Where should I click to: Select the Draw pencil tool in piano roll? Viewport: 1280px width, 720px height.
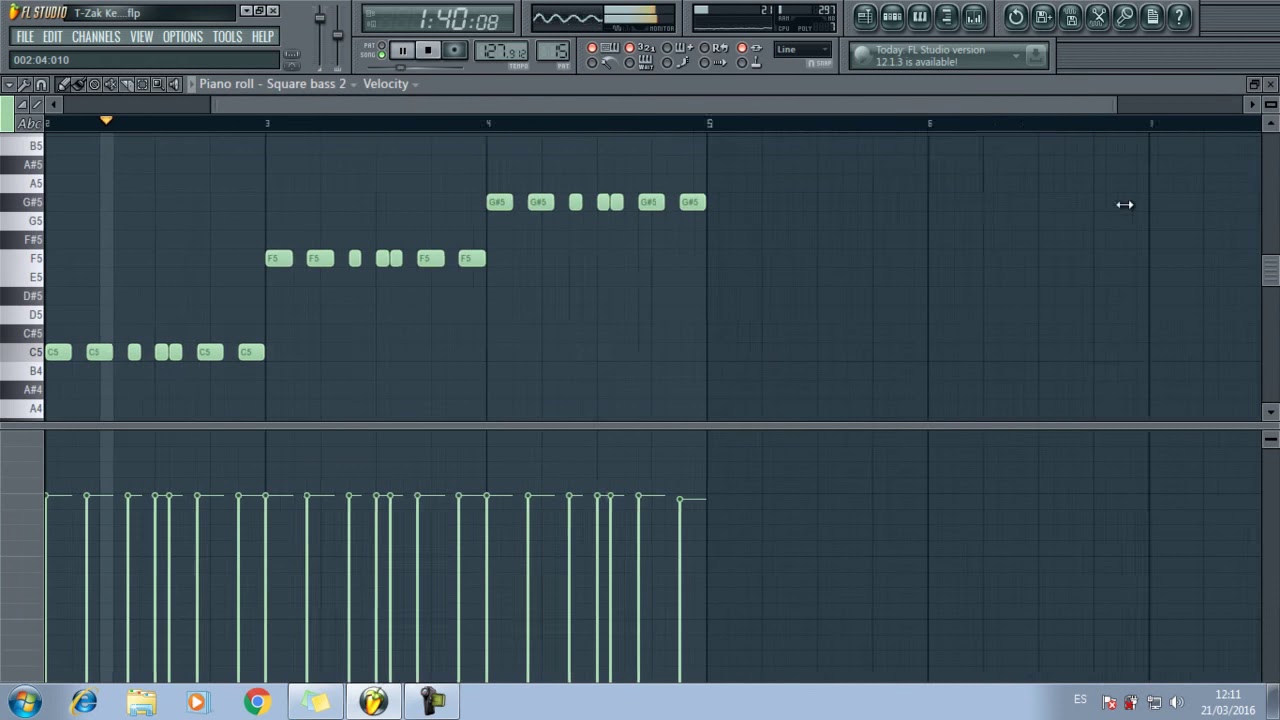(x=62, y=84)
